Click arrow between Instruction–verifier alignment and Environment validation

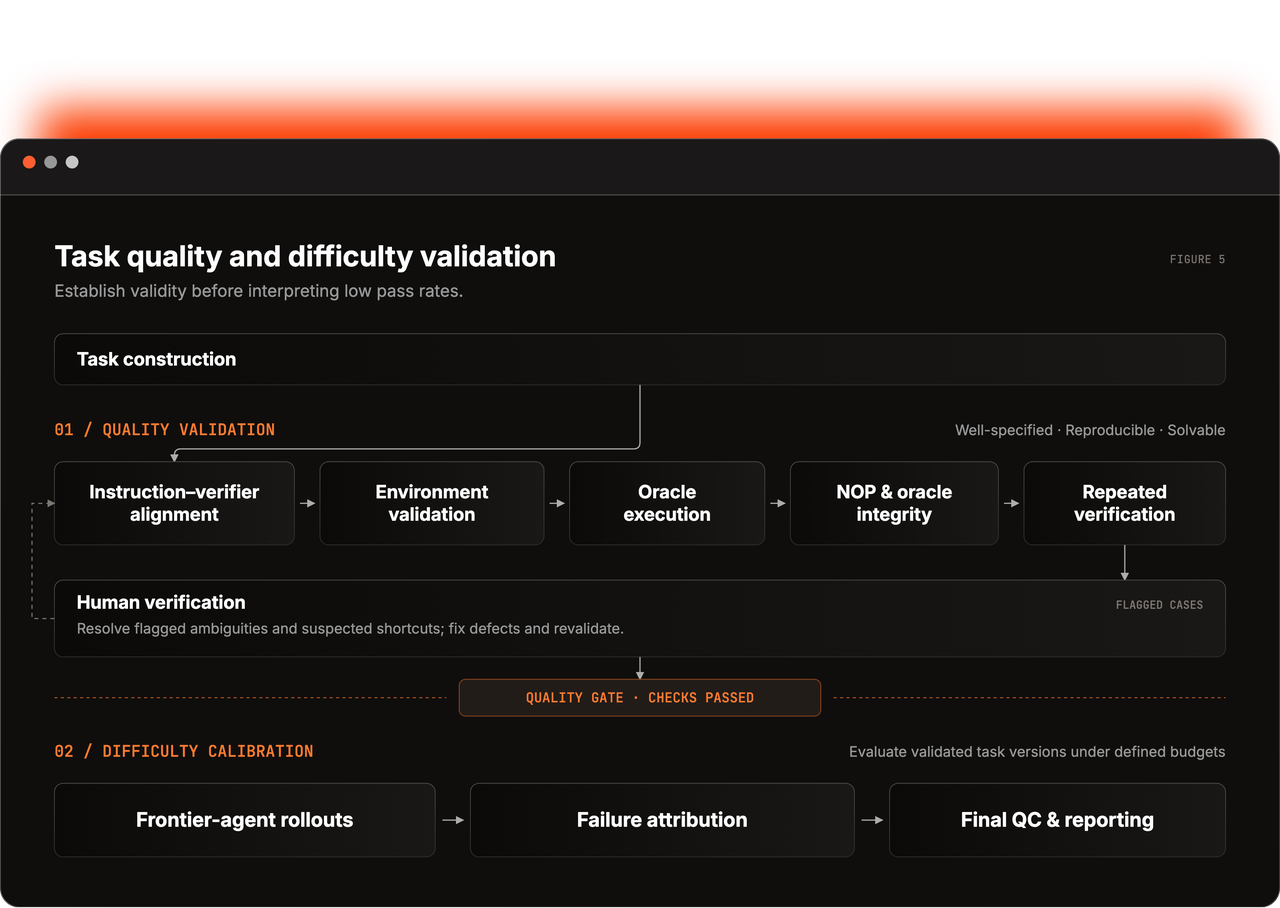307,503
